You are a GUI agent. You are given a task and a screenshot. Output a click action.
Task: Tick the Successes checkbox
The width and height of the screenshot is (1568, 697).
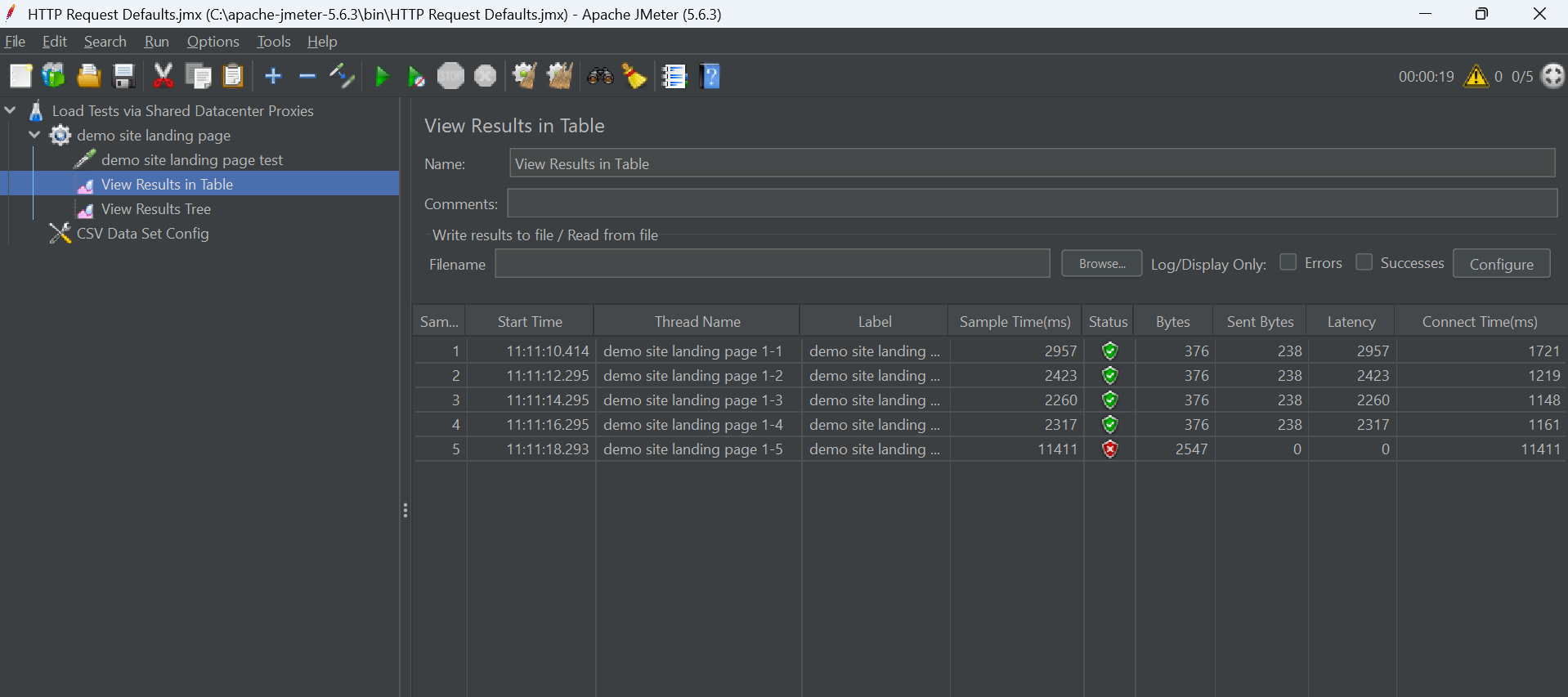pos(1364,262)
